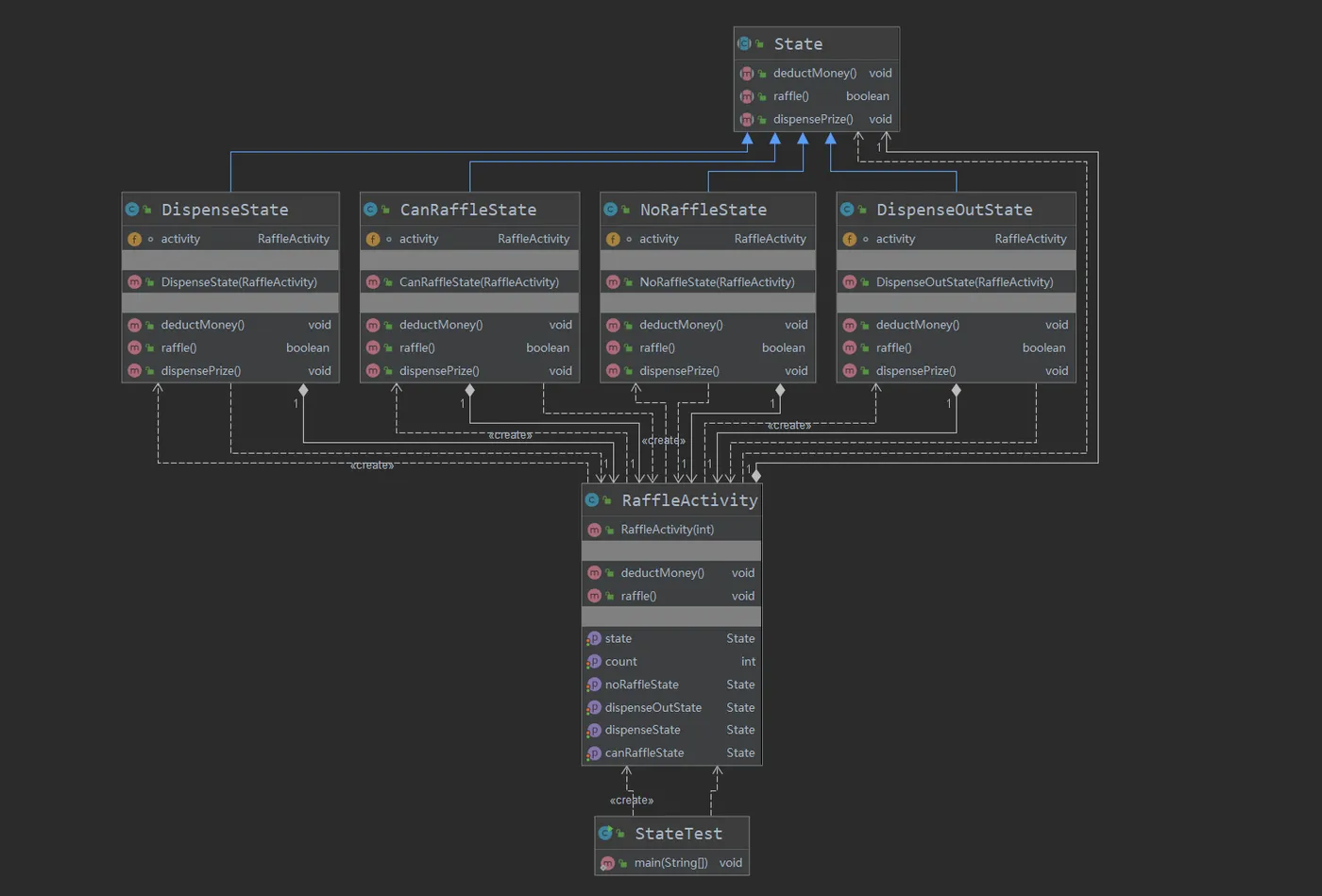Click the DispenseState class icon
The image size is (1322, 896).
(x=132, y=210)
